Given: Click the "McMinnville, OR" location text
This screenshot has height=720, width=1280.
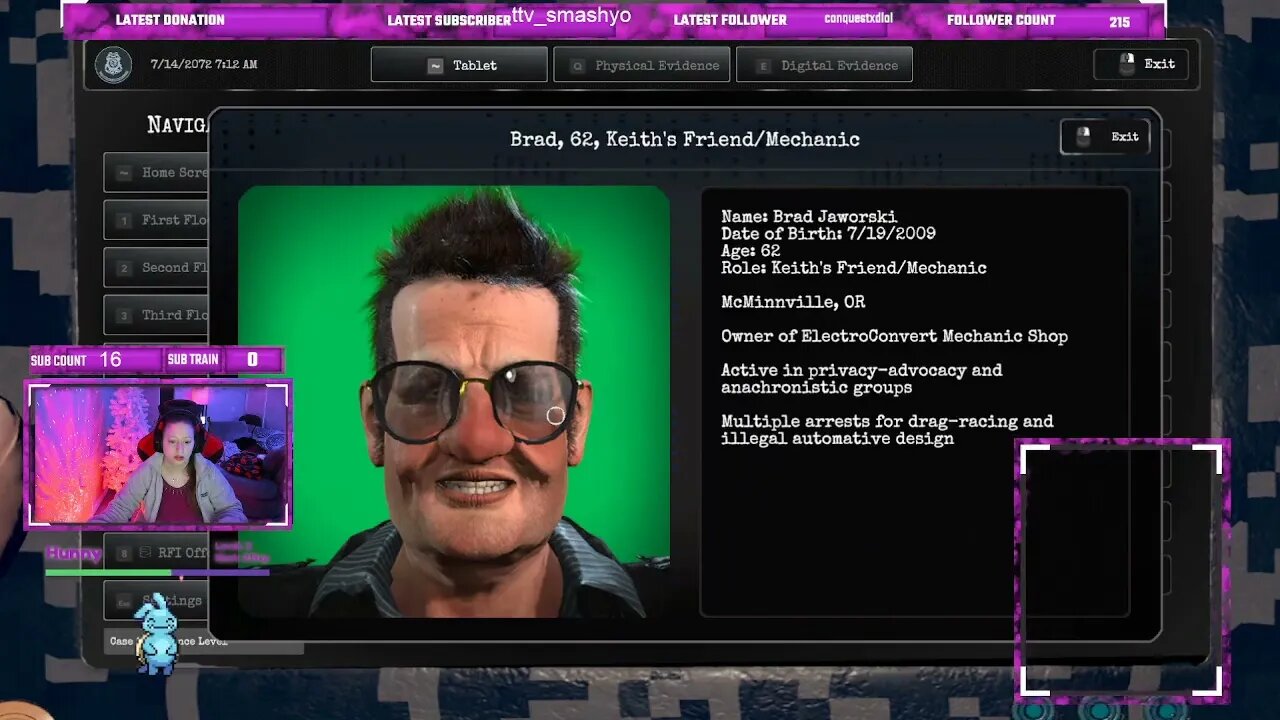Looking at the screenshot, I should pyautogui.click(x=793, y=302).
